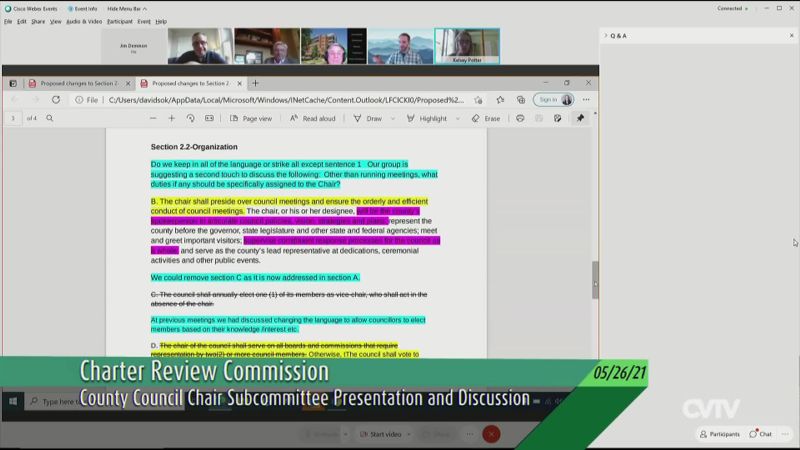Toggle Start video in Webex controls
The width and height of the screenshot is (800, 450).
pyautogui.click(x=379, y=434)
